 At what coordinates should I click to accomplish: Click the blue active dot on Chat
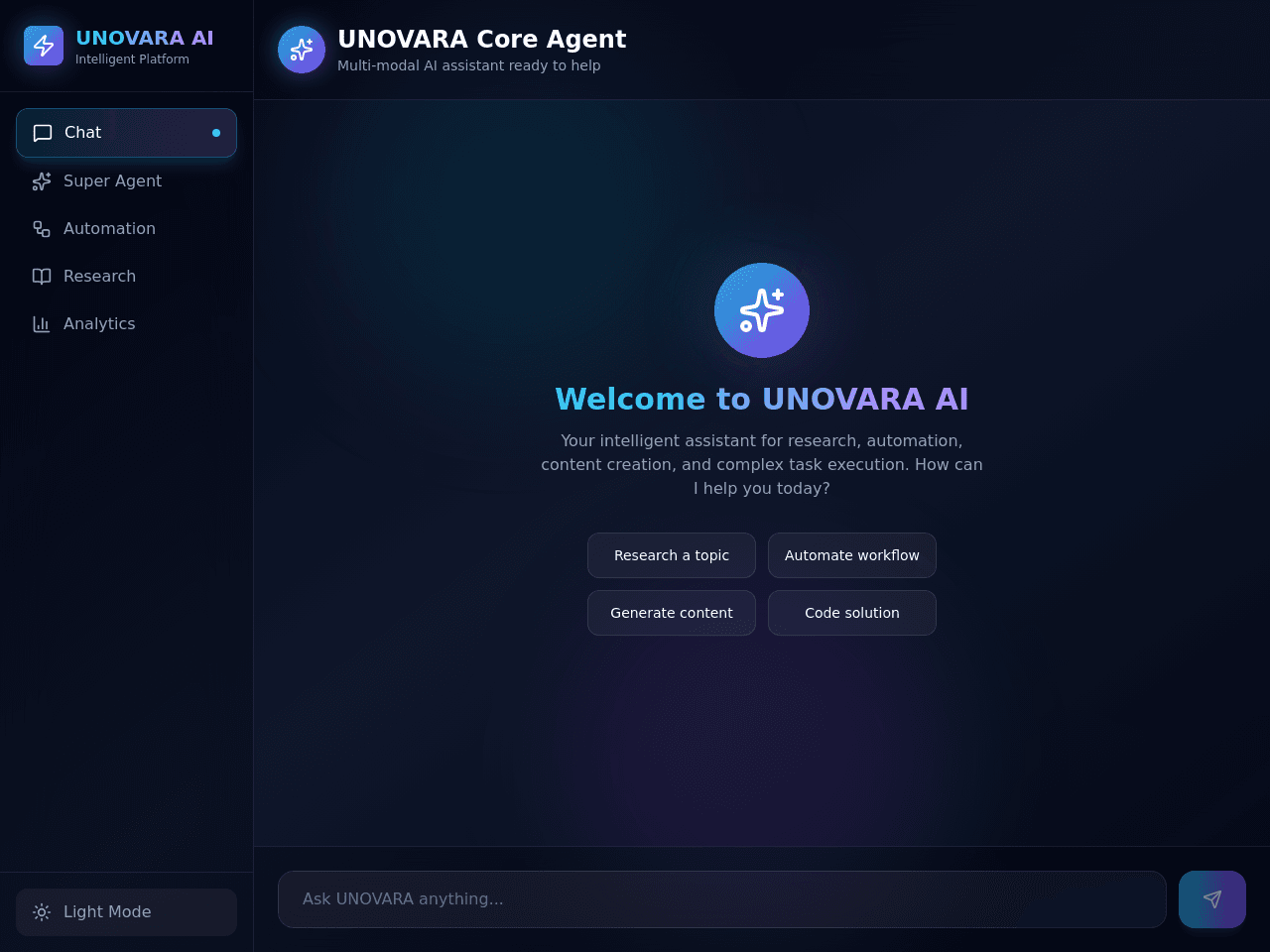[x=216, y=133]
